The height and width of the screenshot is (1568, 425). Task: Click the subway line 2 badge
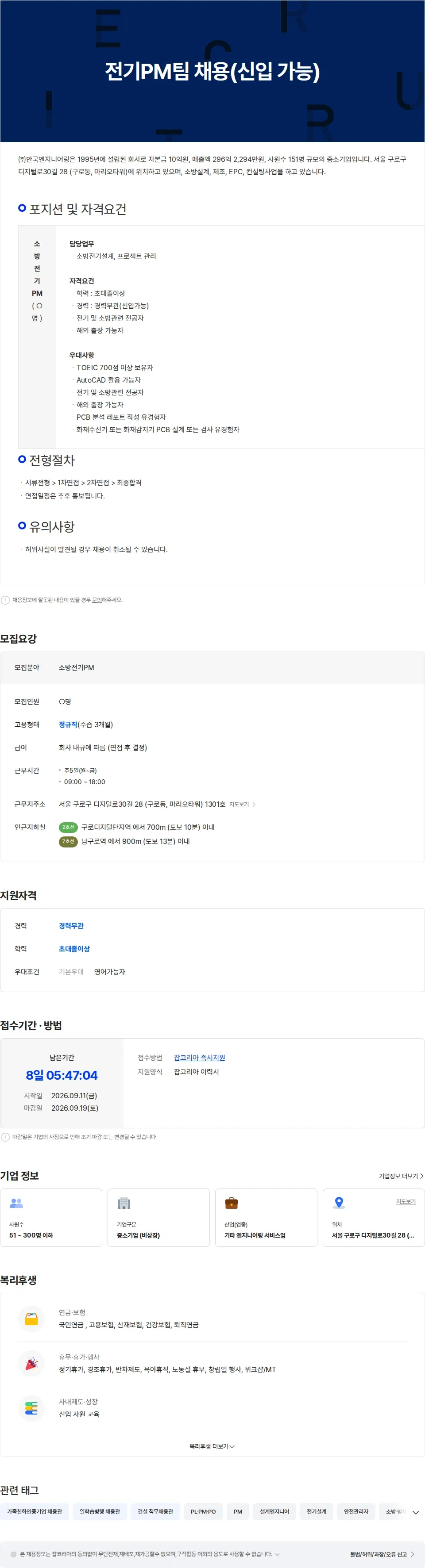[x=68, y=827]
